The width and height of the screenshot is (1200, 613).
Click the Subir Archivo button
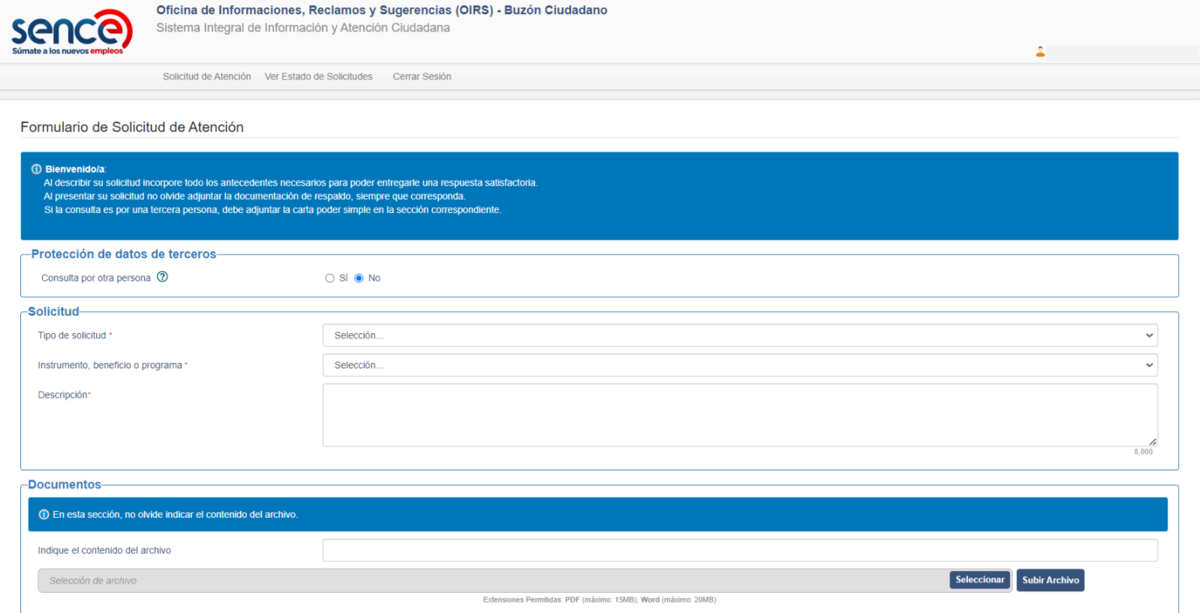point(1050,580)
